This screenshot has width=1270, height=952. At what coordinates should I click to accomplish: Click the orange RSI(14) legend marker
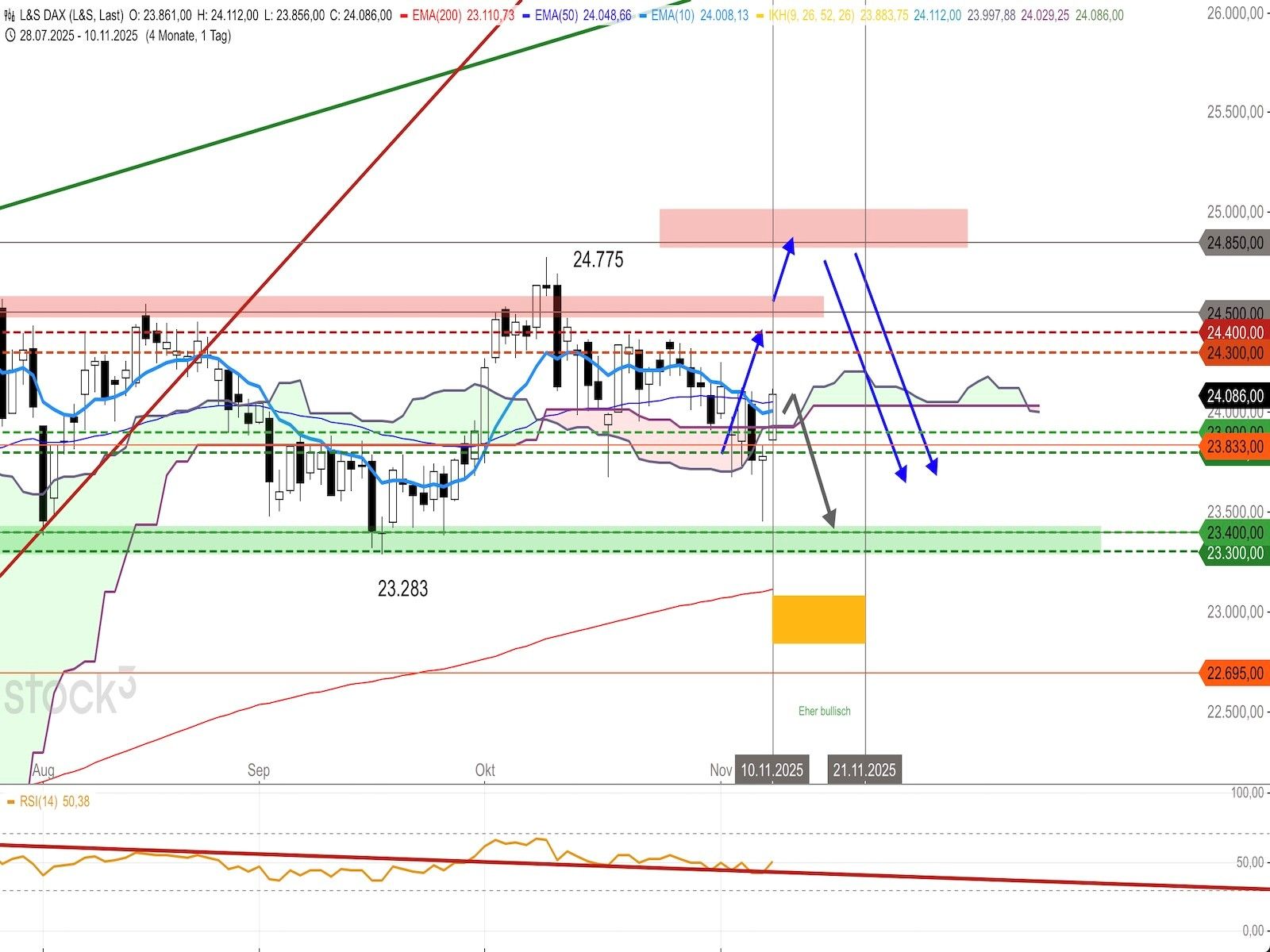(x=10, y=802)
